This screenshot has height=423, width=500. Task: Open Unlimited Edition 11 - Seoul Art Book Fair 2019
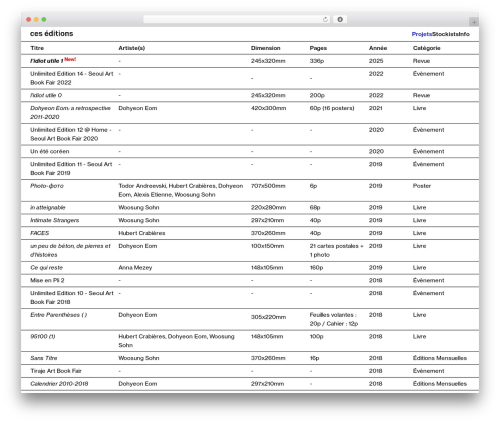pyautogui.click(x=71, y=168)
